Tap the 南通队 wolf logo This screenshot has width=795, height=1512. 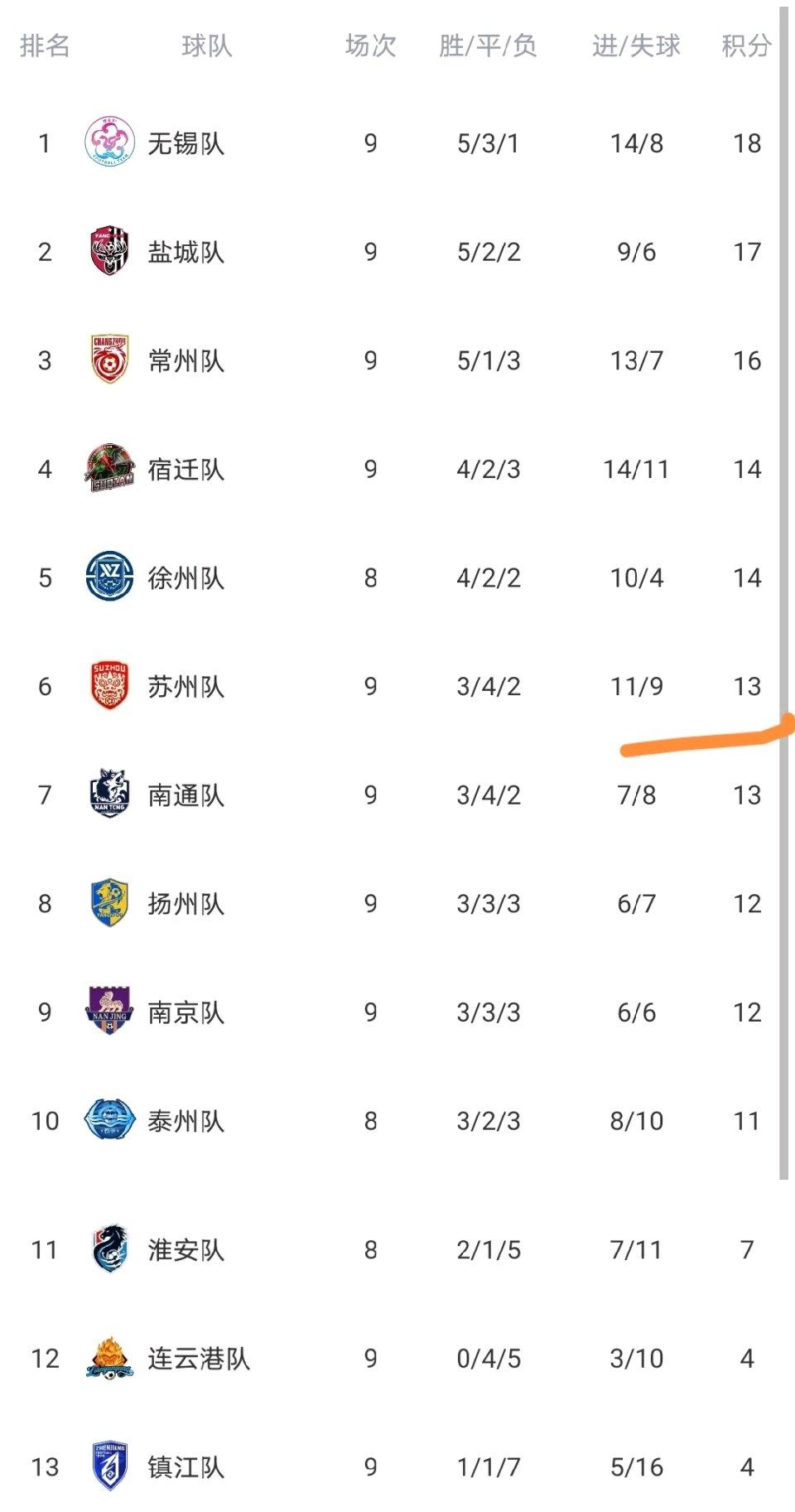(109, 794)
